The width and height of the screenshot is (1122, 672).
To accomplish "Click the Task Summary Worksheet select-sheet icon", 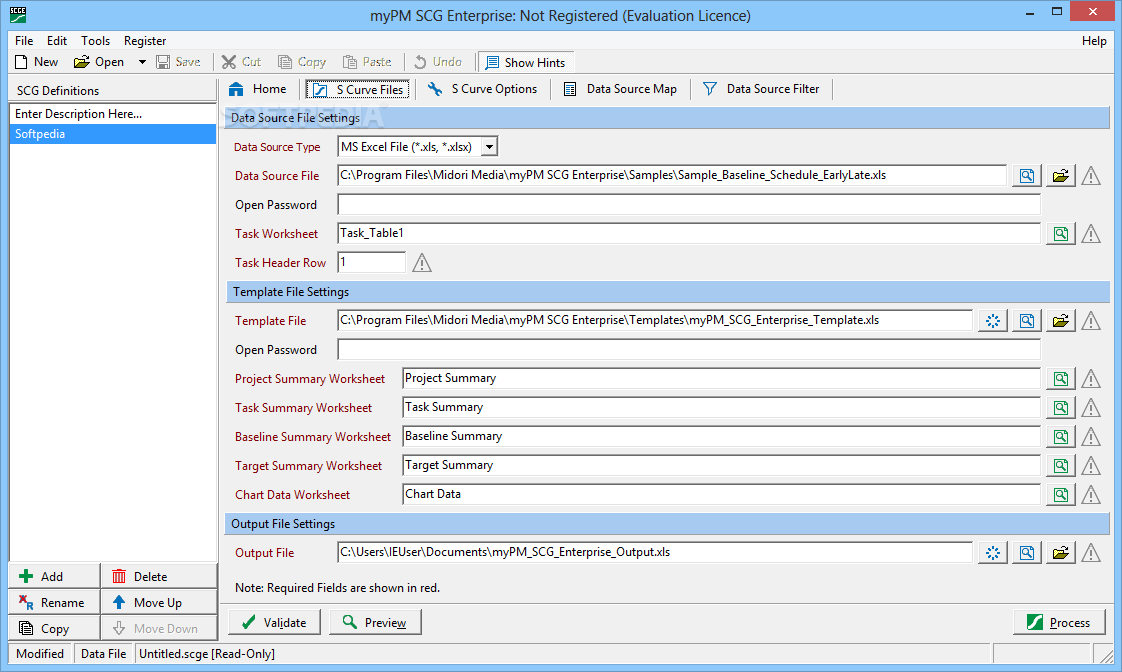I will pyautogui.click(x=1060, y=408).
